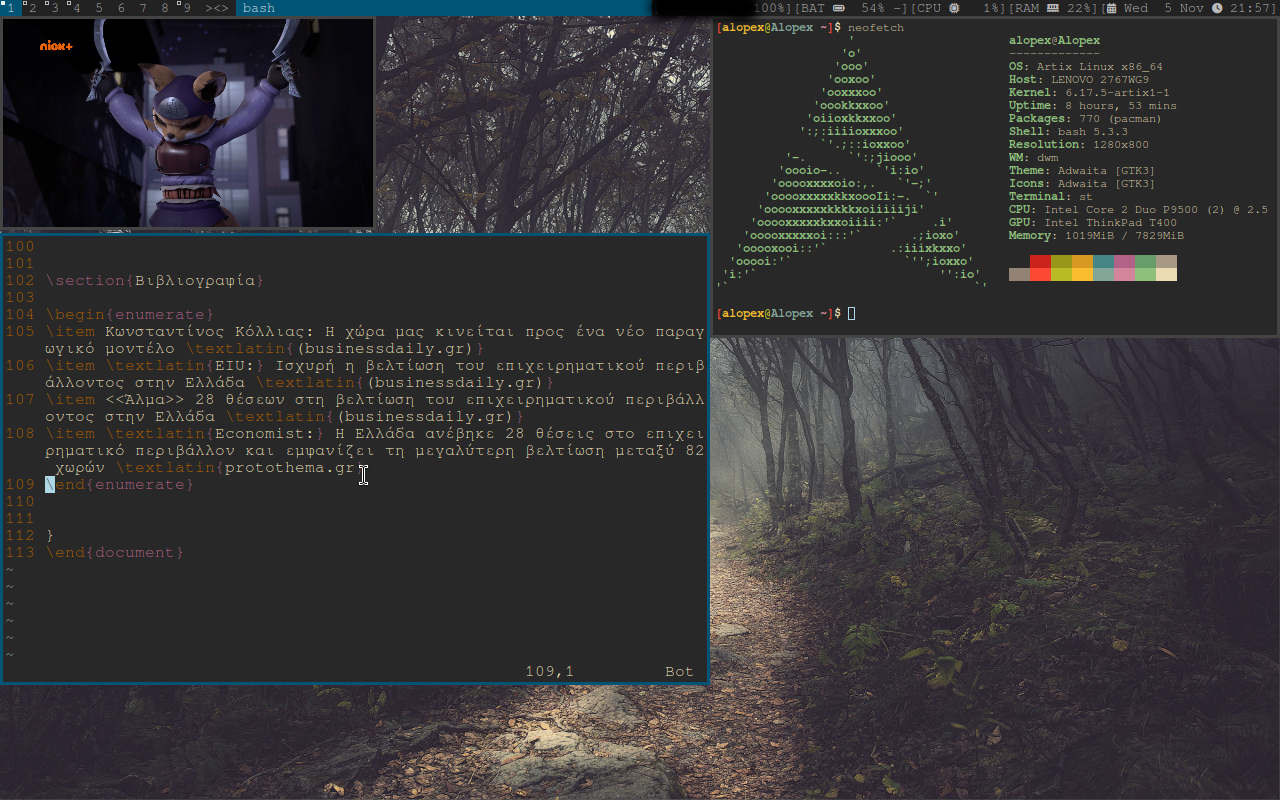Click the CPU chip icon in the status bar
Screen dimensions: 1280x800
click(x=954, y=8)
